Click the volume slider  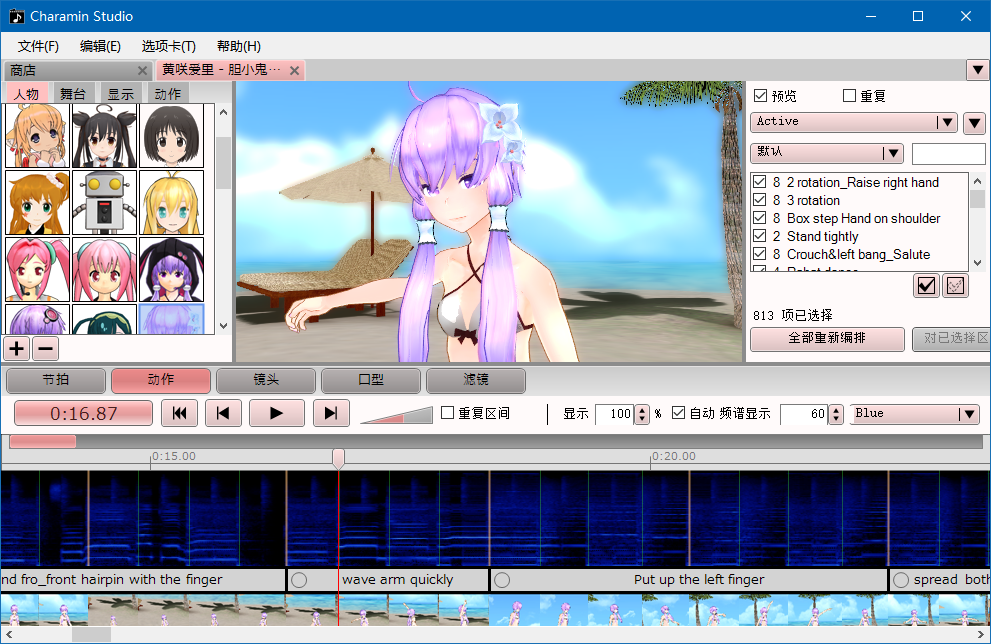coord(395,414)
